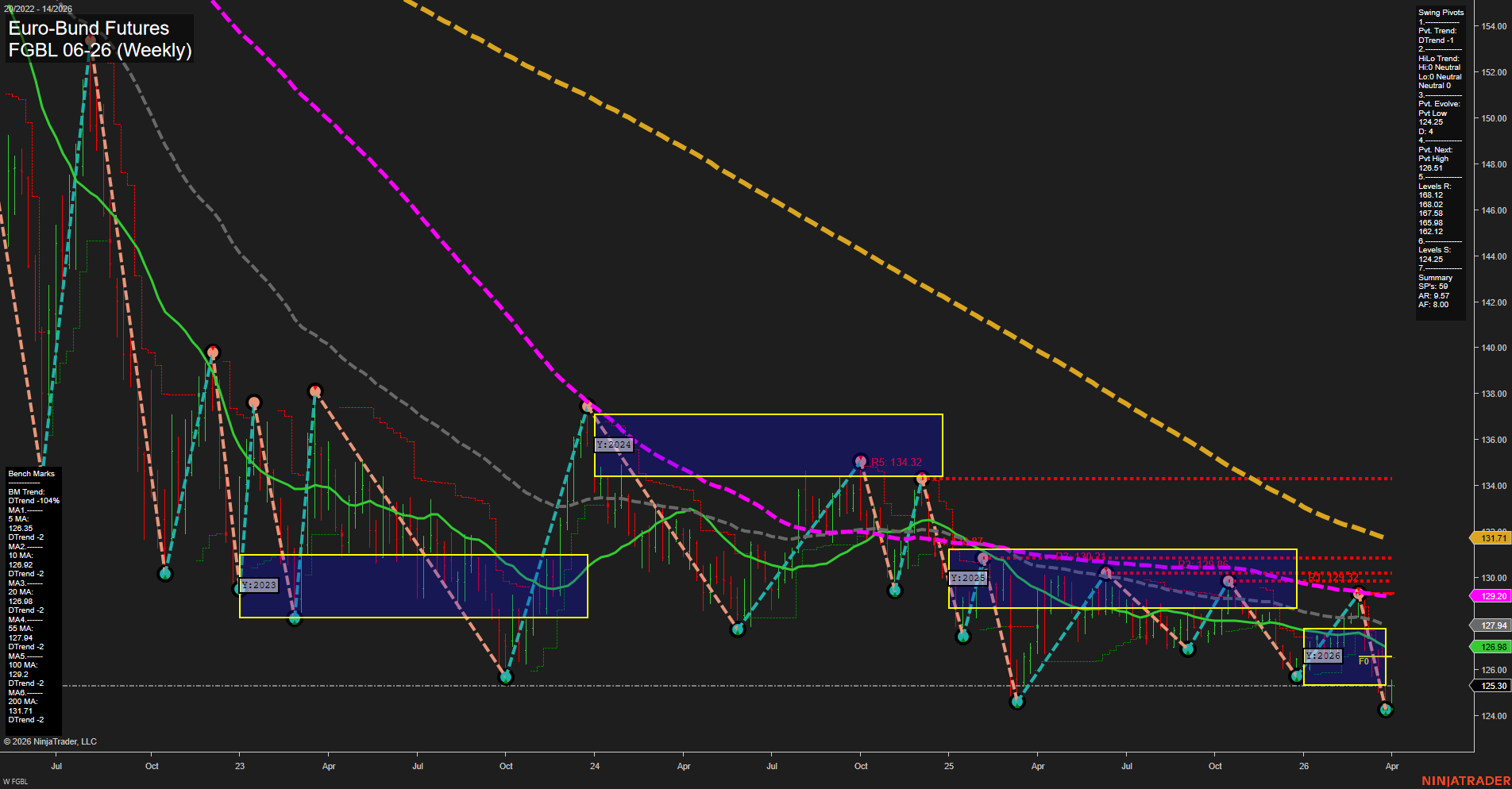Viewport: 1512px width, 789px height.
Task: Click the magenta 129.20 price tag
Action: tap(1492, 595)
